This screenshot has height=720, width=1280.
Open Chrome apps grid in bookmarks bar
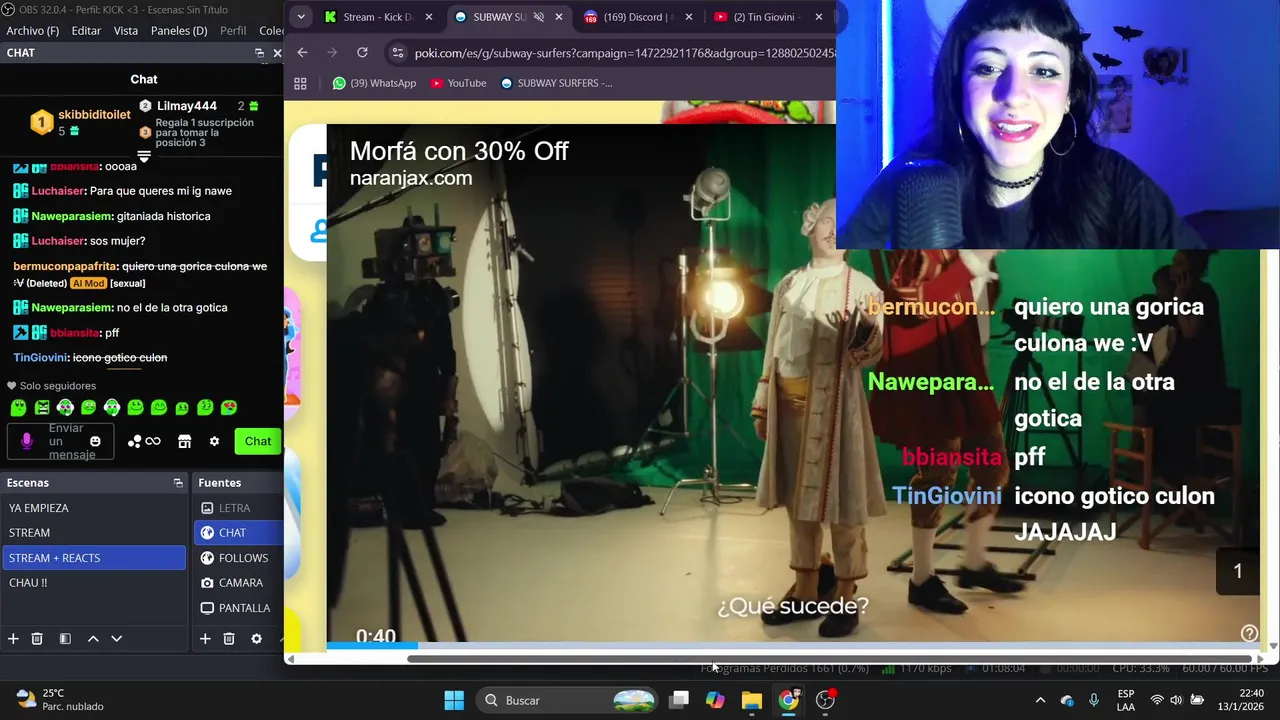click(300, 83)
